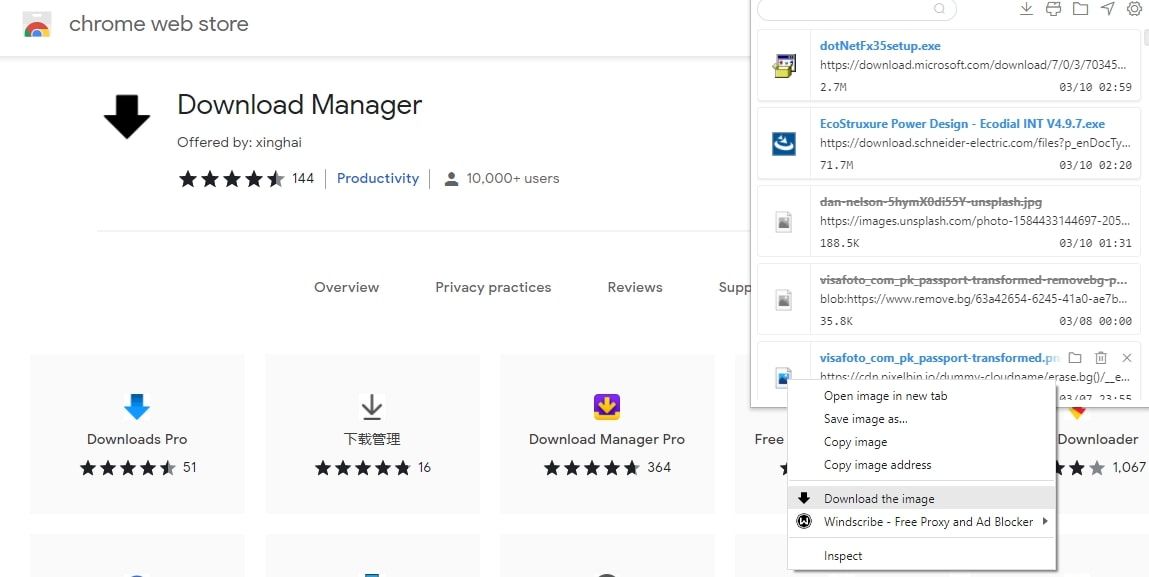Click the large Download Manager arrow icon
Viewport: 1149px width, 577px height.
[x=127, y=116]
